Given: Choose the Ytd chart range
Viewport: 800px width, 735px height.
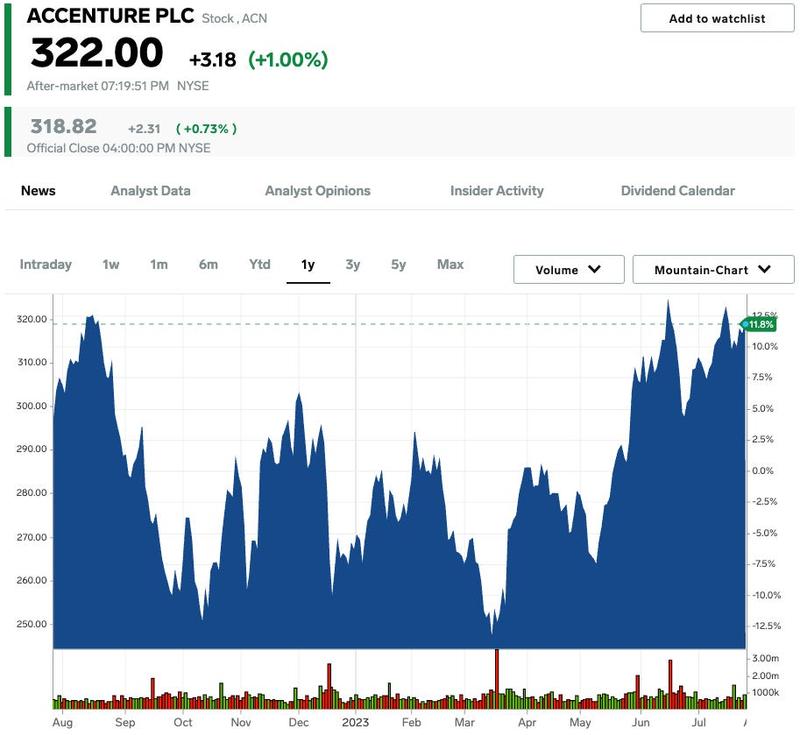Looking at the screenshot, I should (x=260, y=264).
